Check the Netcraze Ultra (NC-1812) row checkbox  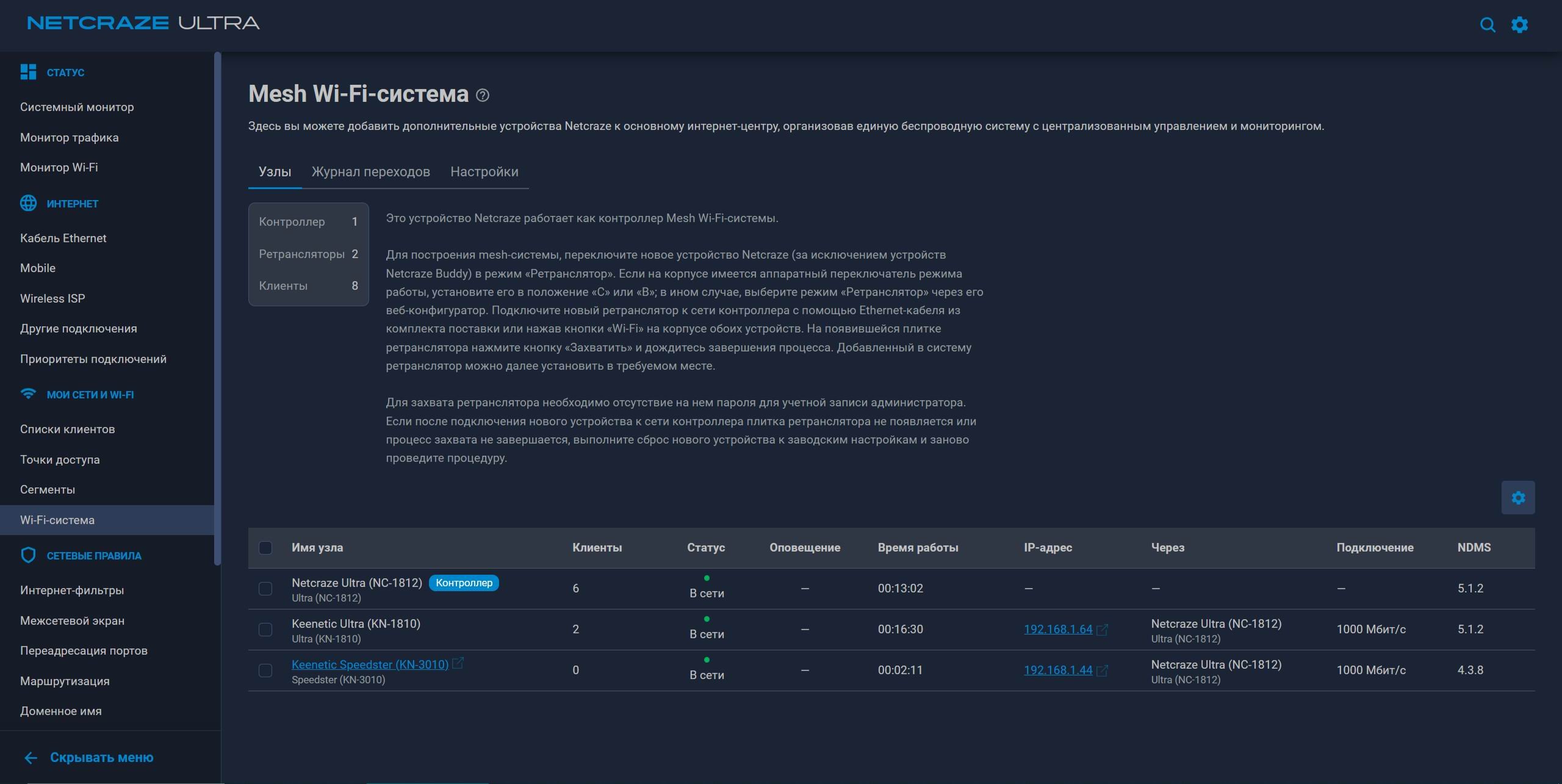pos(265,589)
